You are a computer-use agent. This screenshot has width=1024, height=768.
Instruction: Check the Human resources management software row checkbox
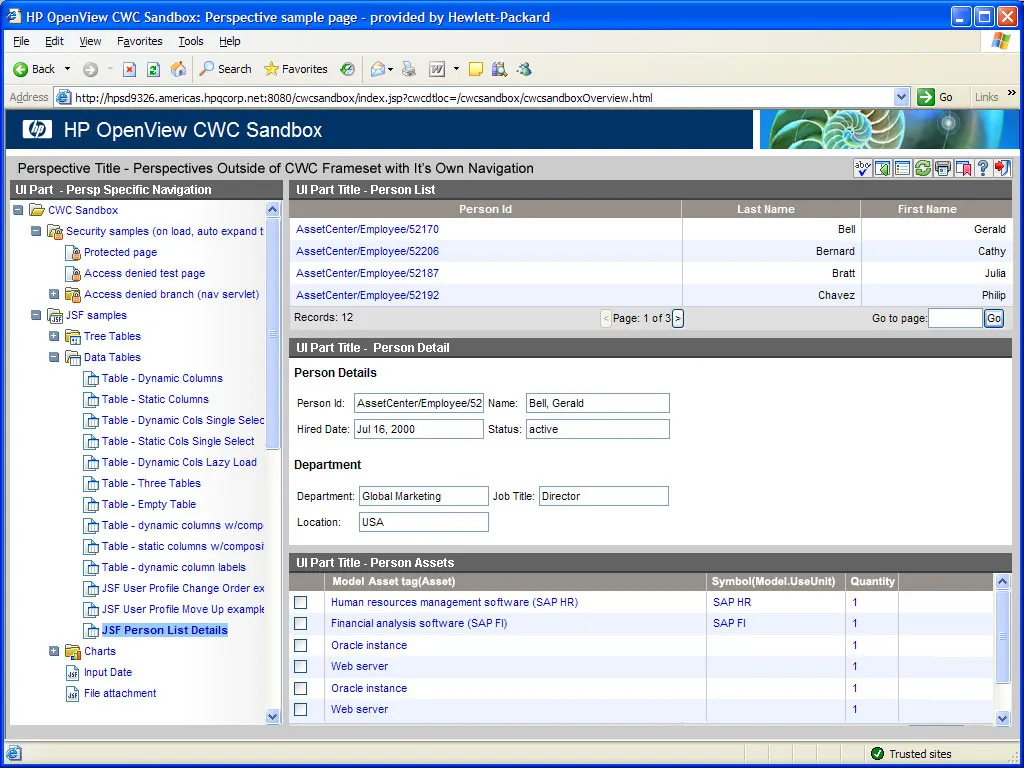coord(300,602)
